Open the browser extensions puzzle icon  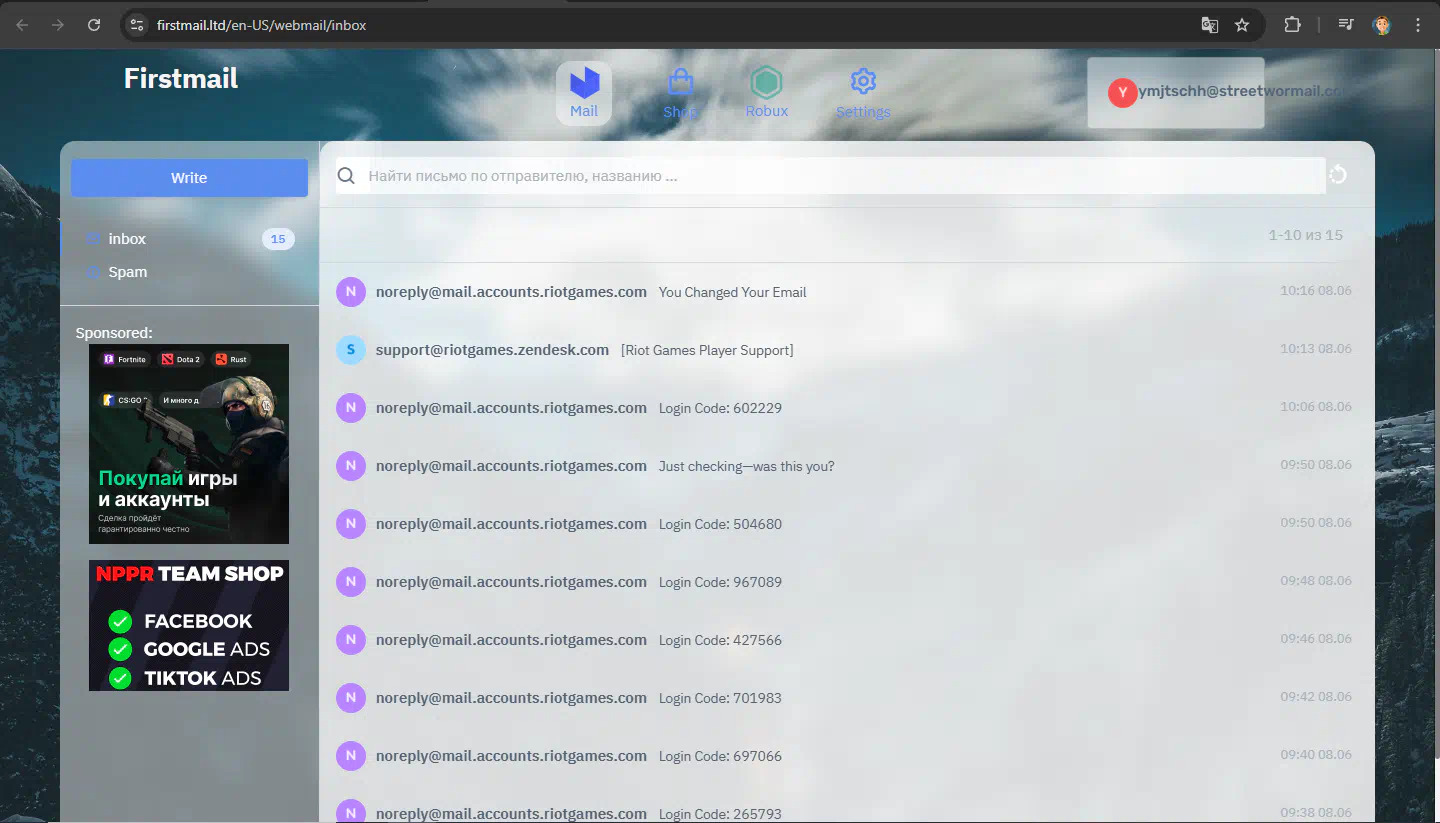(1292, 25)
